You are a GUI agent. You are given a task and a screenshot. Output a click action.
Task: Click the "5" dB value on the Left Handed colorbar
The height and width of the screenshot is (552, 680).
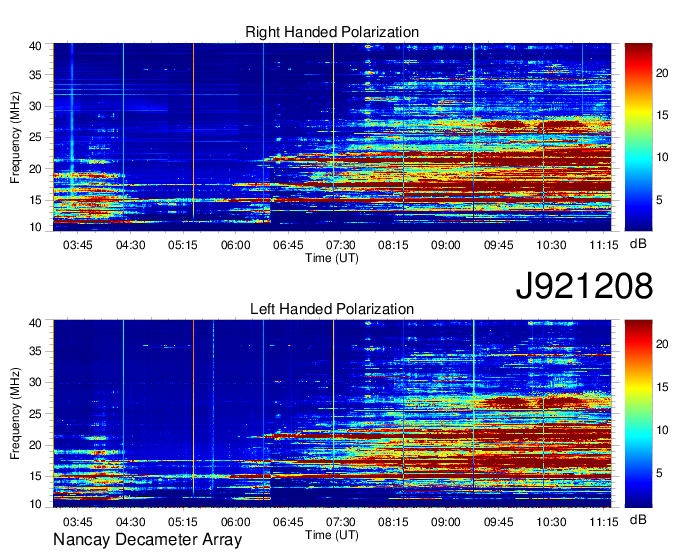[659, 473]
